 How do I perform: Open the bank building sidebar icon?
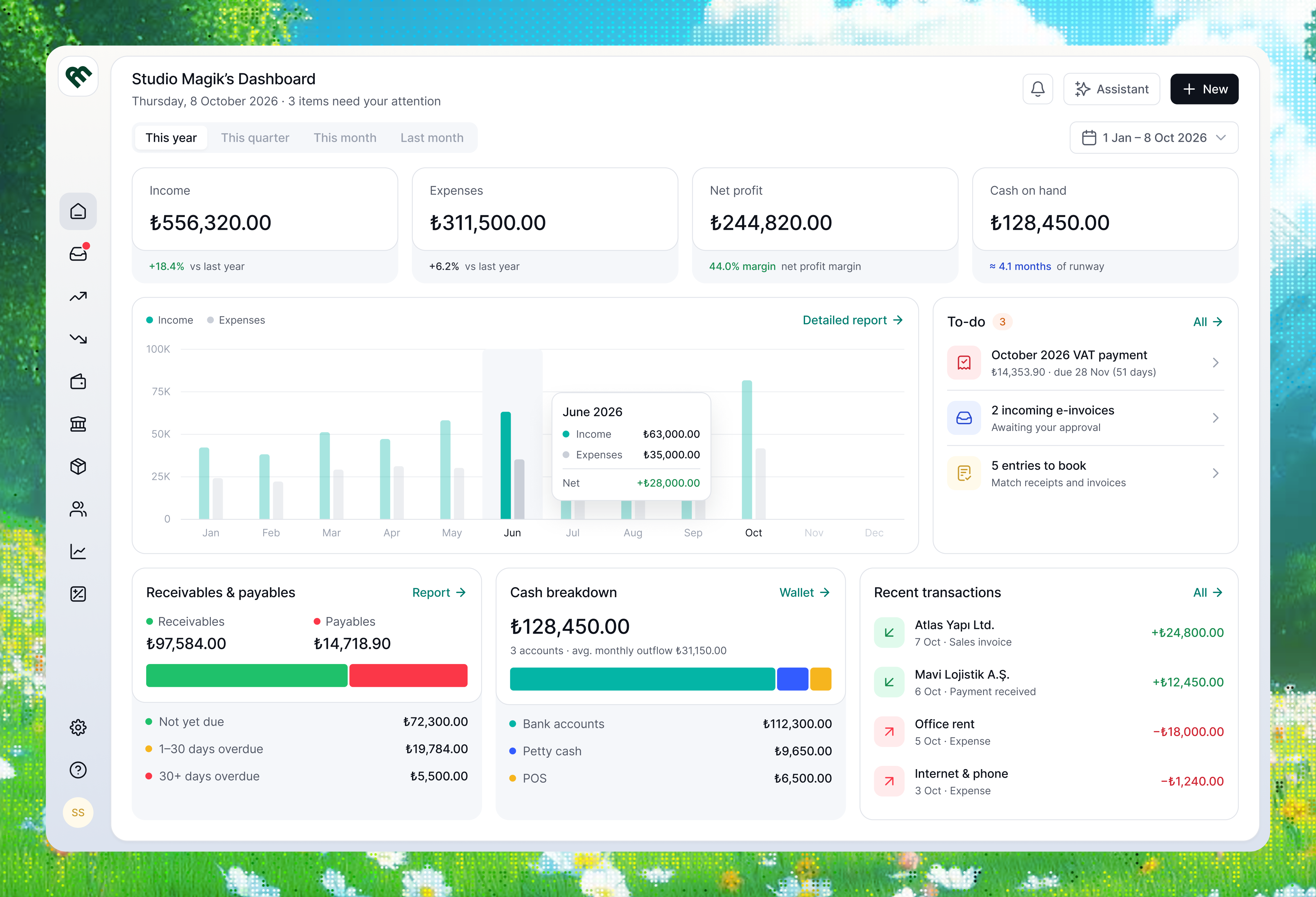[78, 424]
